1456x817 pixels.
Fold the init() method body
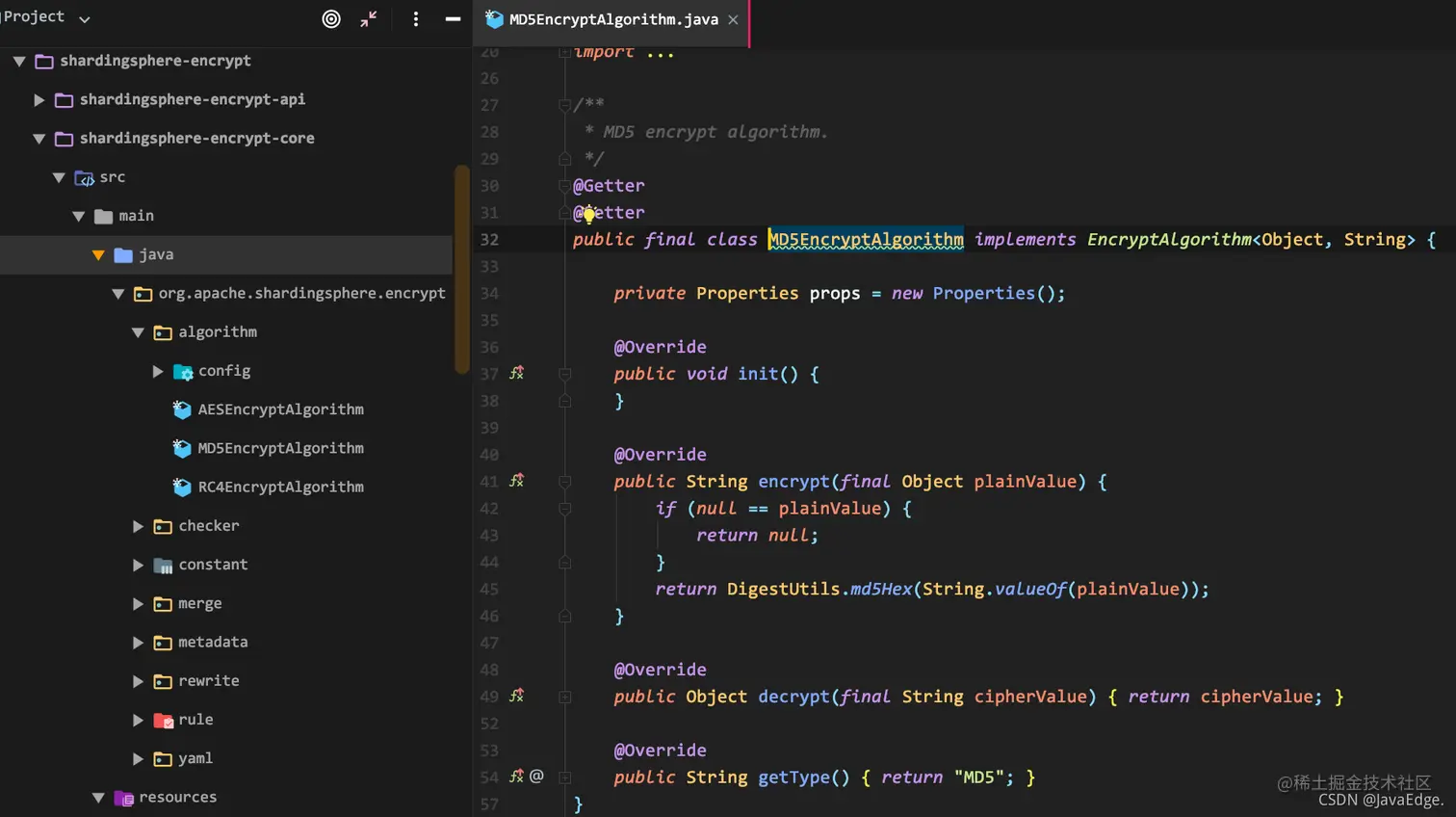[x=565, y=374]
